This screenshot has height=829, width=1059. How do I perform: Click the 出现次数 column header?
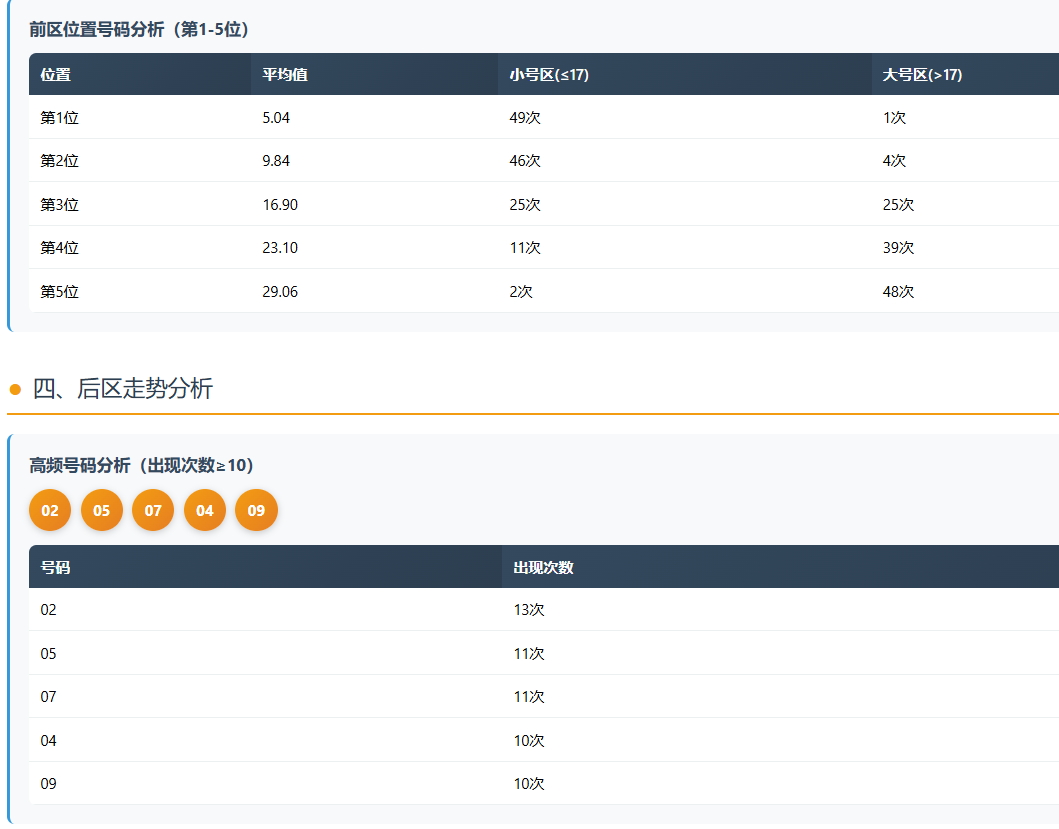[x=543, y=567]
